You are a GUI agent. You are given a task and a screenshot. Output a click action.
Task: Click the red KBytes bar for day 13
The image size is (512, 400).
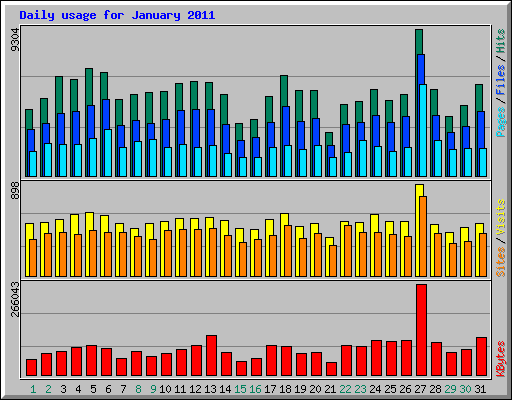coord(211,356)
